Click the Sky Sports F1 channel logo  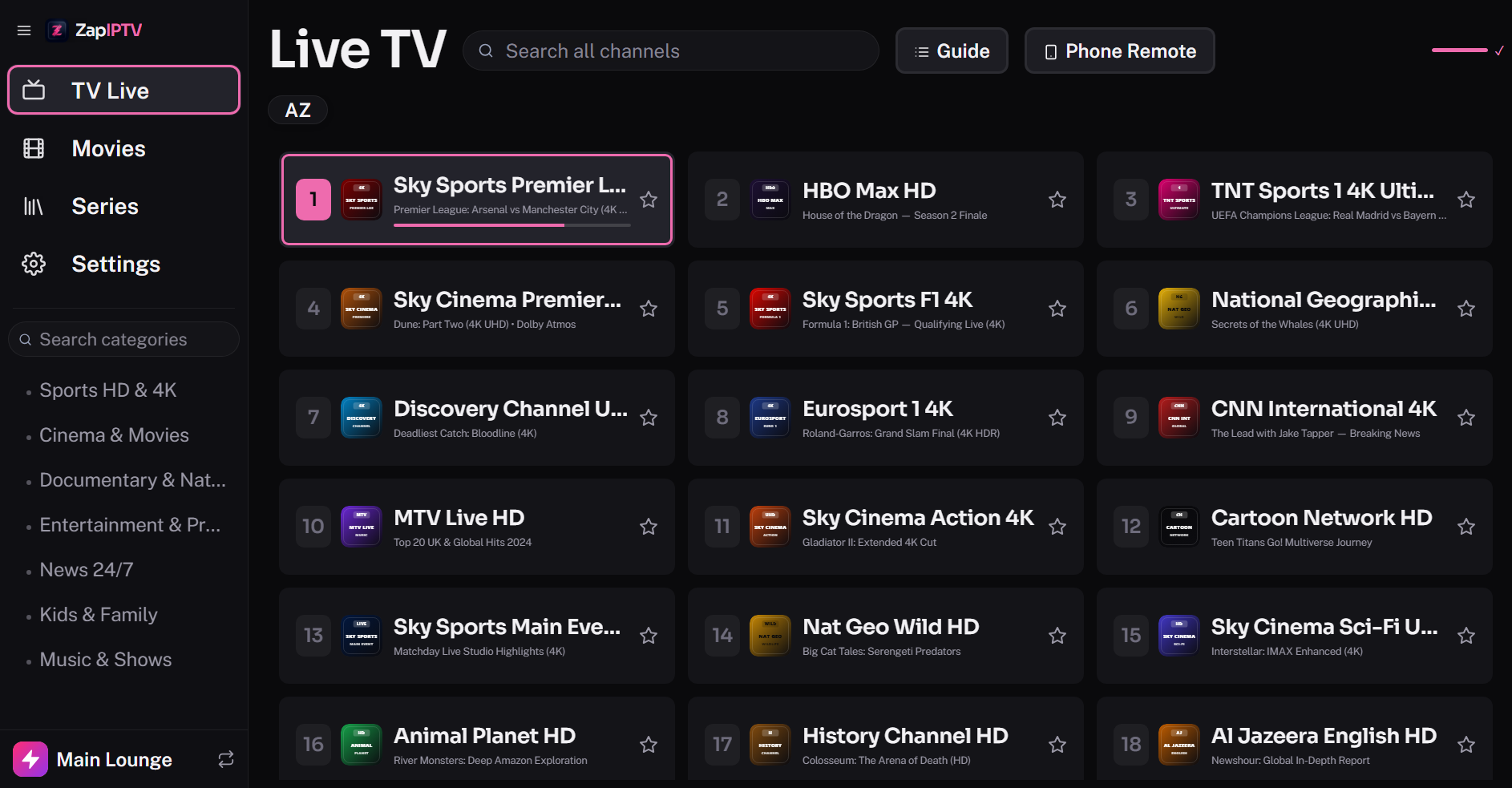(x=770, y=309)
